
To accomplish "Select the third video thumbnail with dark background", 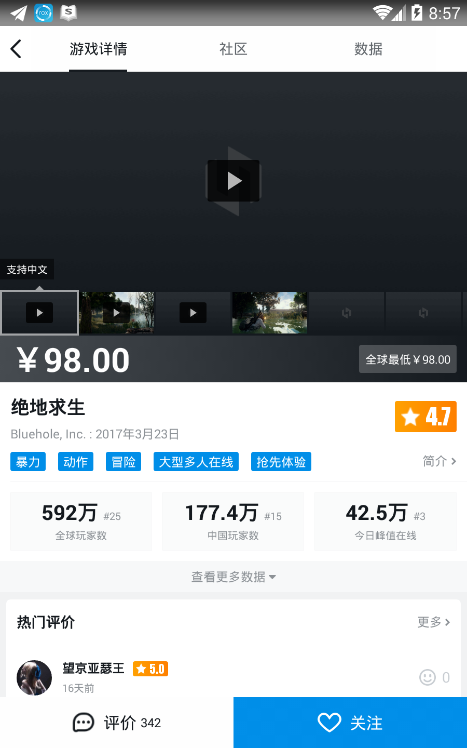I will point(193,312).
